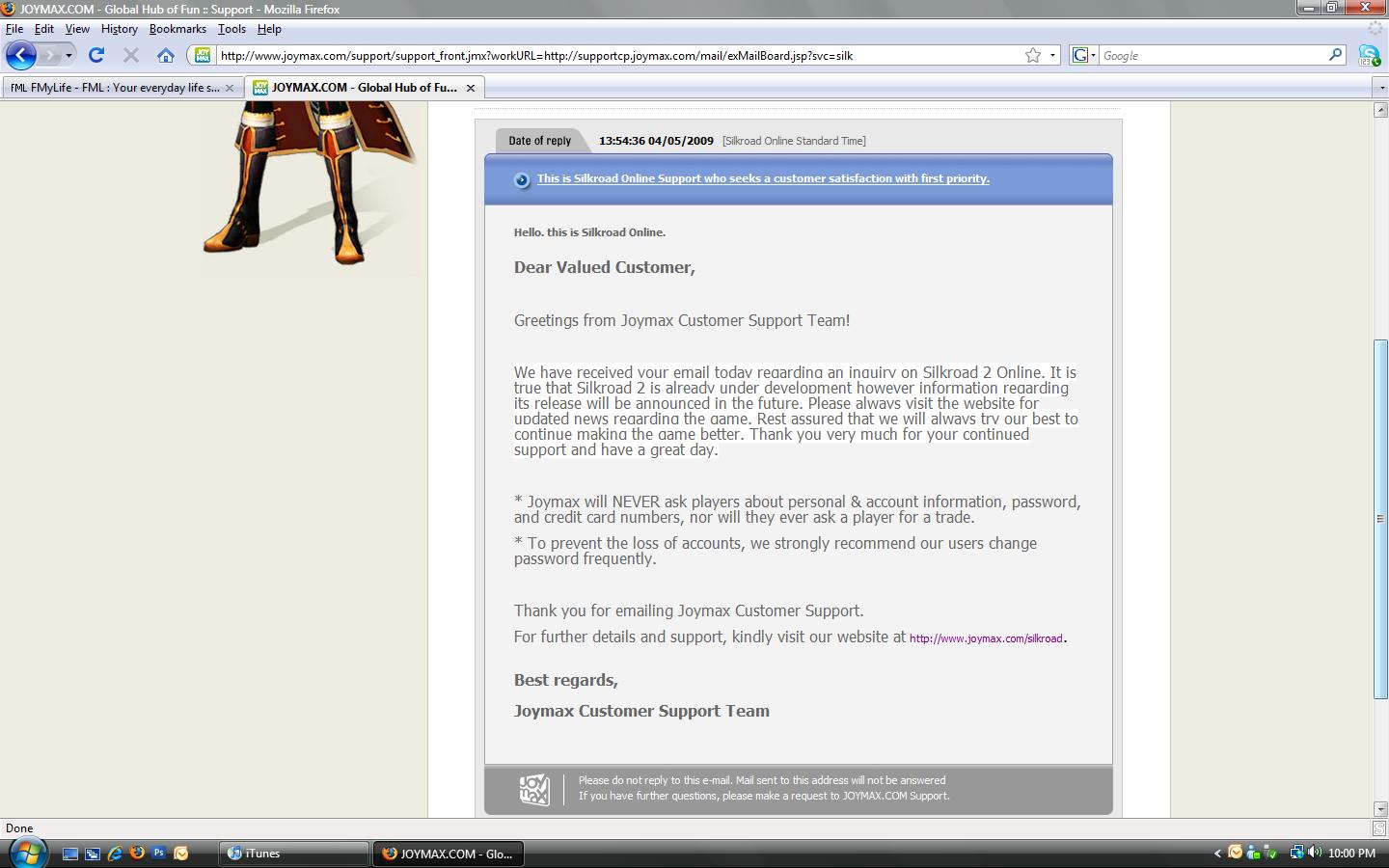Viewport: 1389px width, 868px height.
Task: Click the Silkroad Online Support header link
Action: [x=762, y=178]
